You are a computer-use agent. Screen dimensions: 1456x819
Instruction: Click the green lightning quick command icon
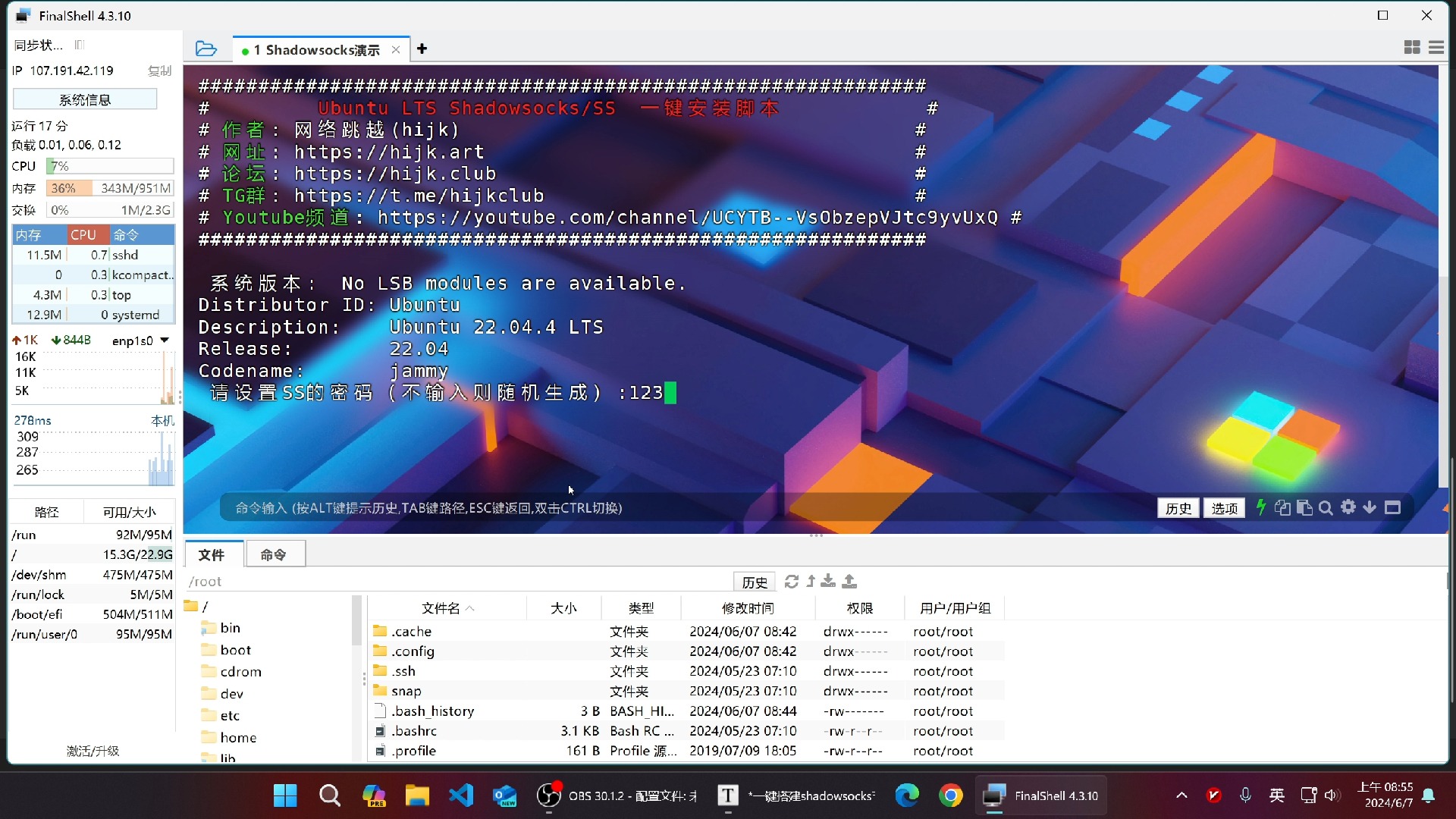point(1261,507)
